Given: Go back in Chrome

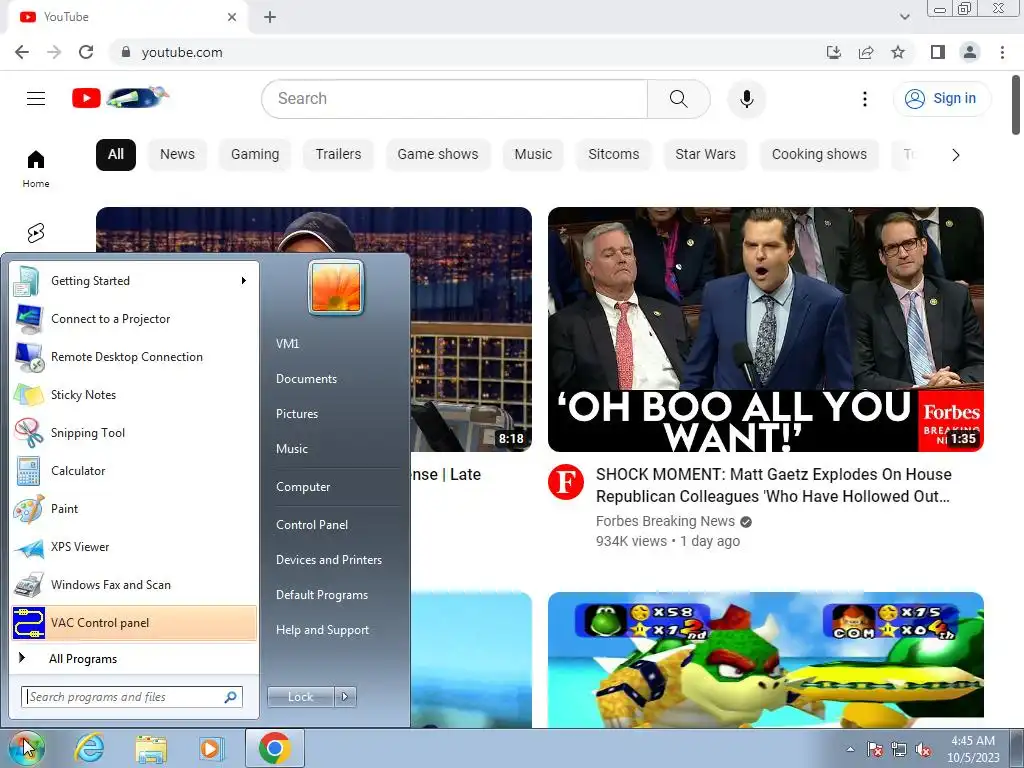Looking at the screenshot, I should click(x=22, y=52).
